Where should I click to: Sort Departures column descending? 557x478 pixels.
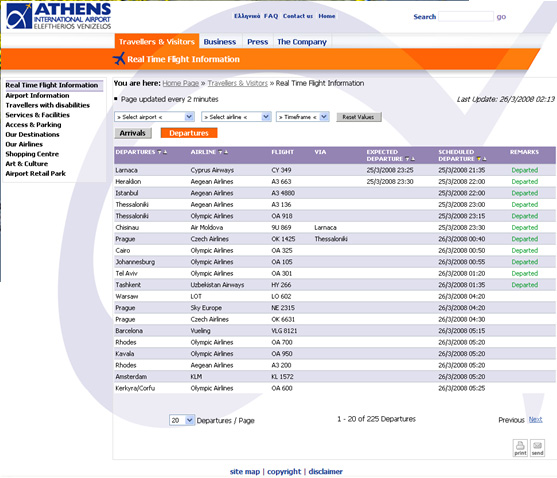[x=160, y=152]
